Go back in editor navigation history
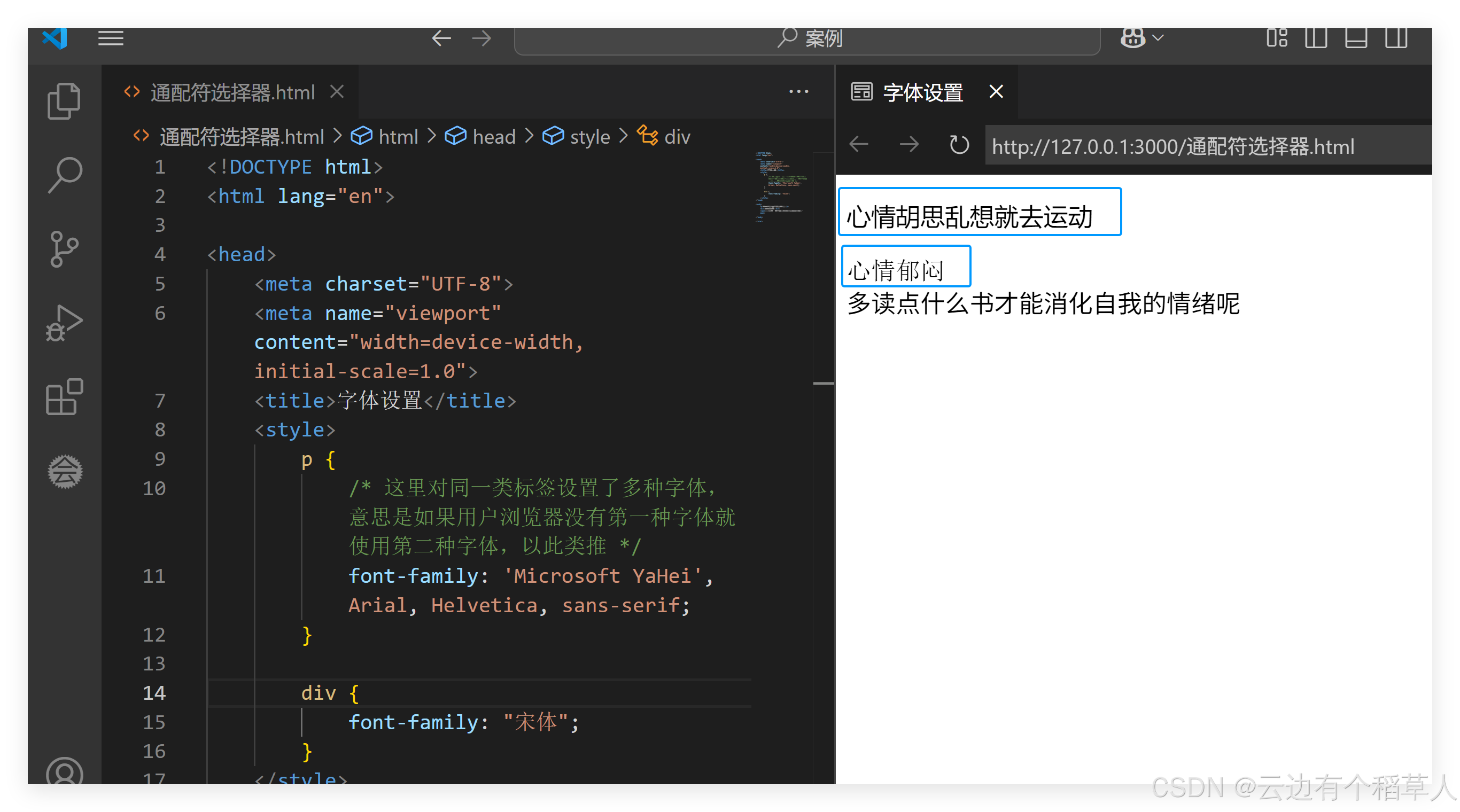This screenshot has width=1460, height=812. pyautogui.click(x=441, y=38)
